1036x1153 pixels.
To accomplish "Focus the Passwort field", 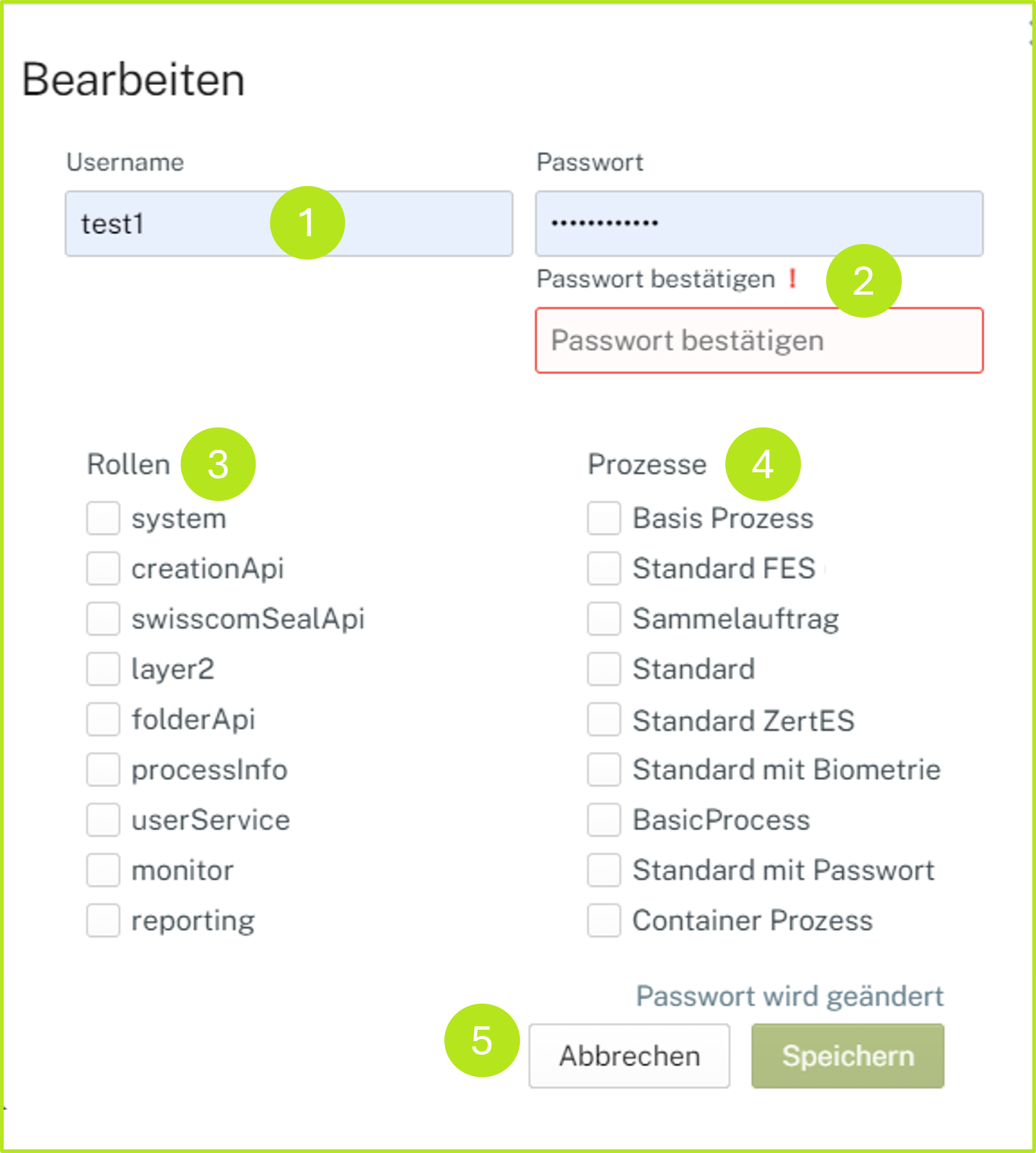I will [x=758, y=224].
